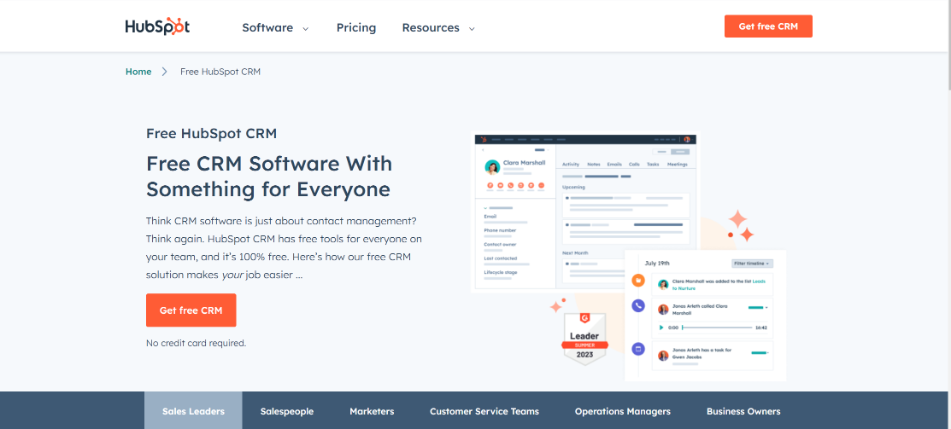Screen dimensions: 951x429
Task: Click the purple phone call icon on the timeline
Action: point(637,306)
